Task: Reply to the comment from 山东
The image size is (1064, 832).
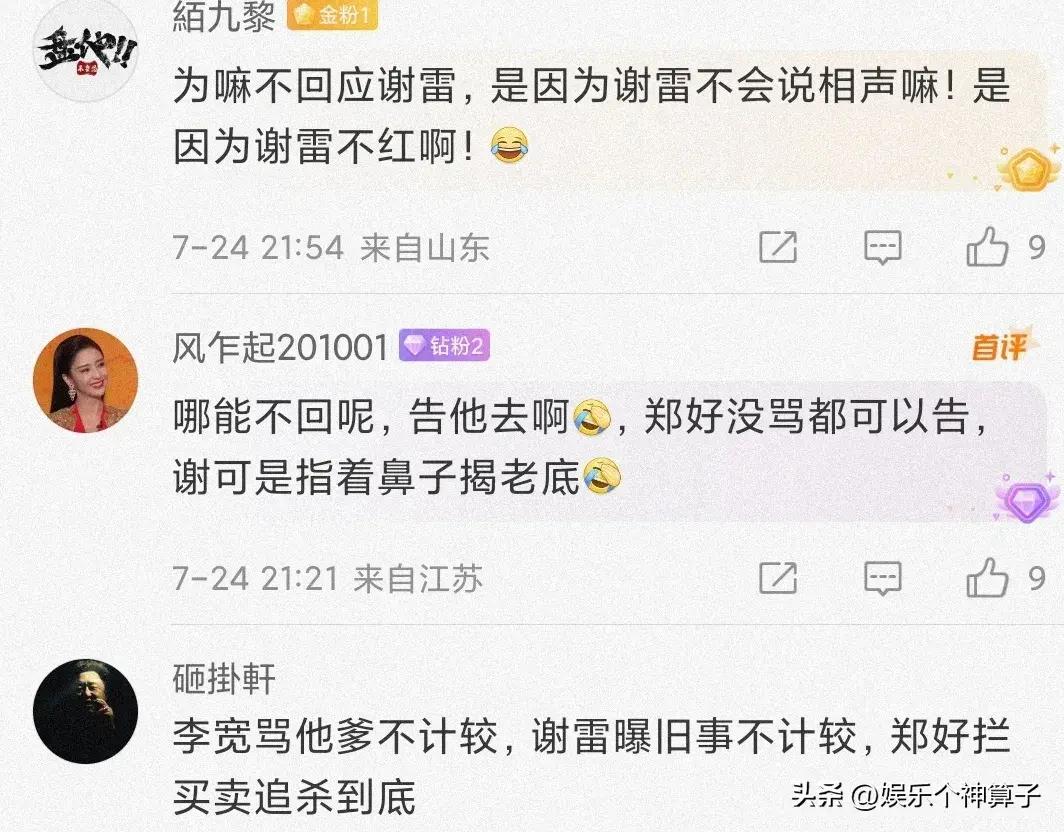Action: [x=883, y=247]
